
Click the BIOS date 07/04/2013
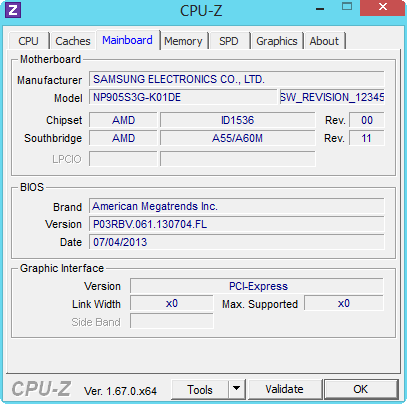(237, 242)
